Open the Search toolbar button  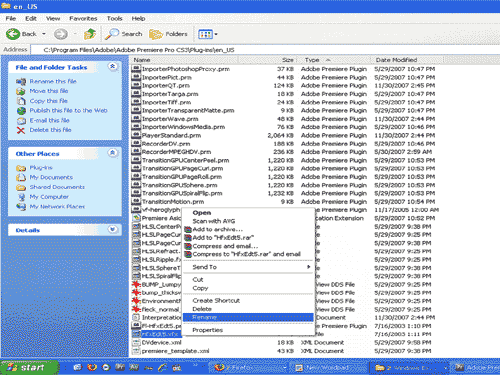[124, 34]
